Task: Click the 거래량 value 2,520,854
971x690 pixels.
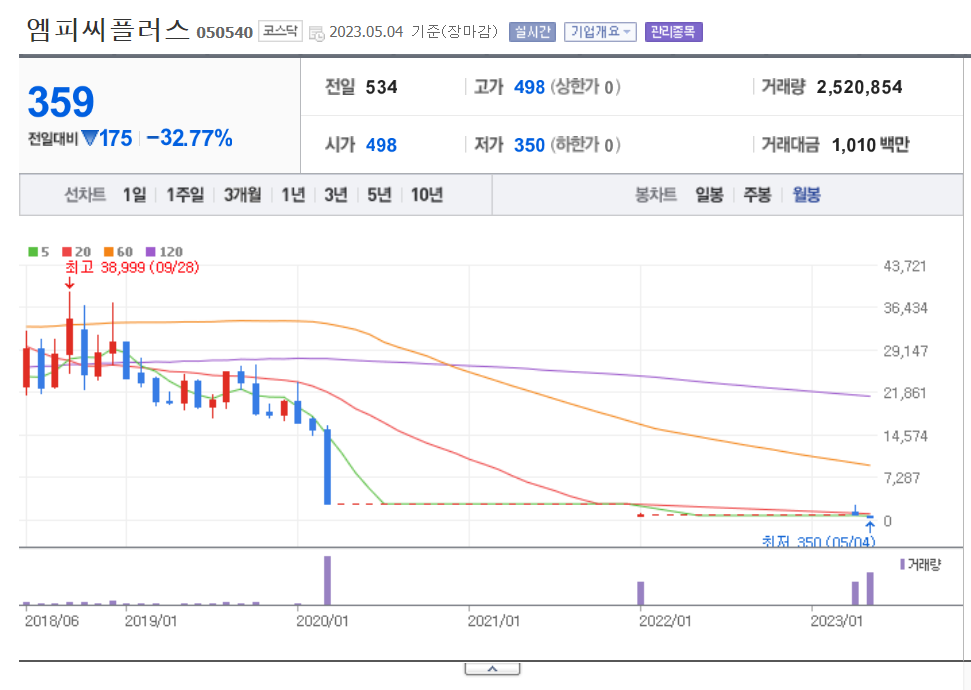Action: (860, 87)
